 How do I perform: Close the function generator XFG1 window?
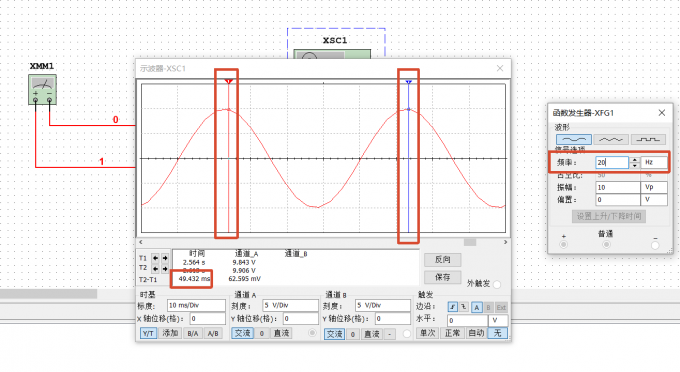pos(662,113)
